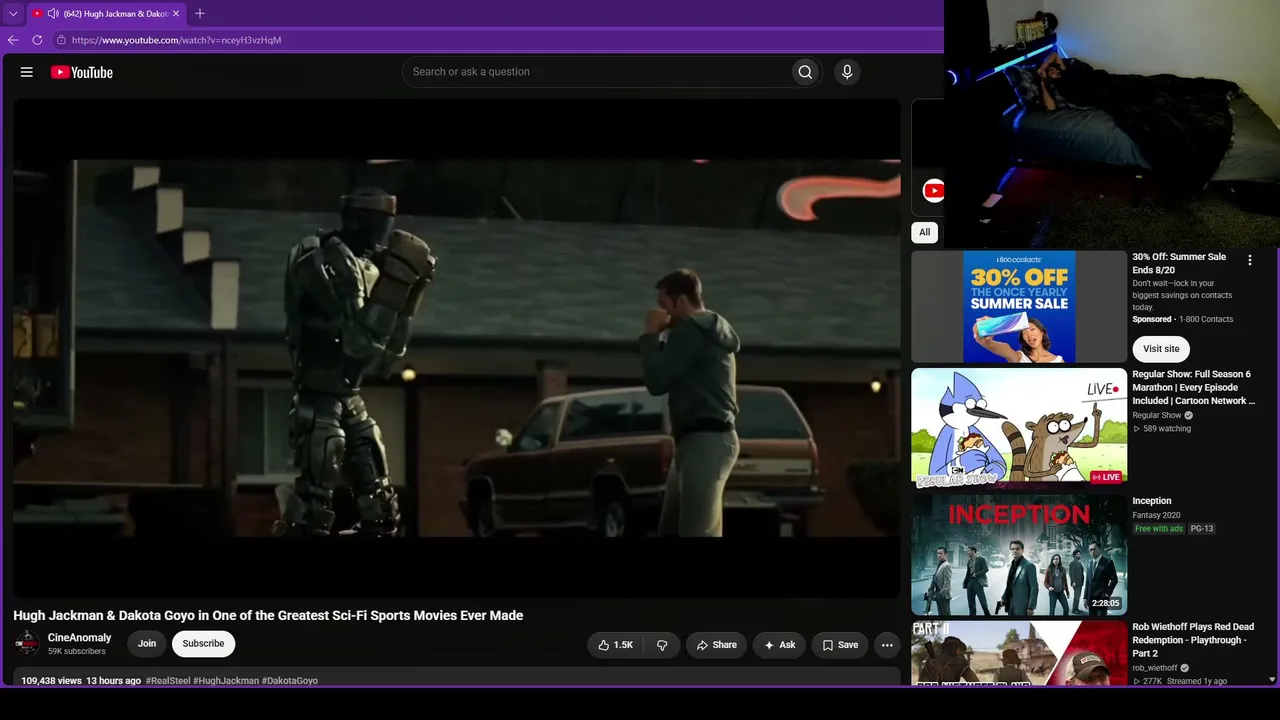Save the video to a playlist
Image resolution: width=1280 pixels, height=720 pixels.
(840, 645)
